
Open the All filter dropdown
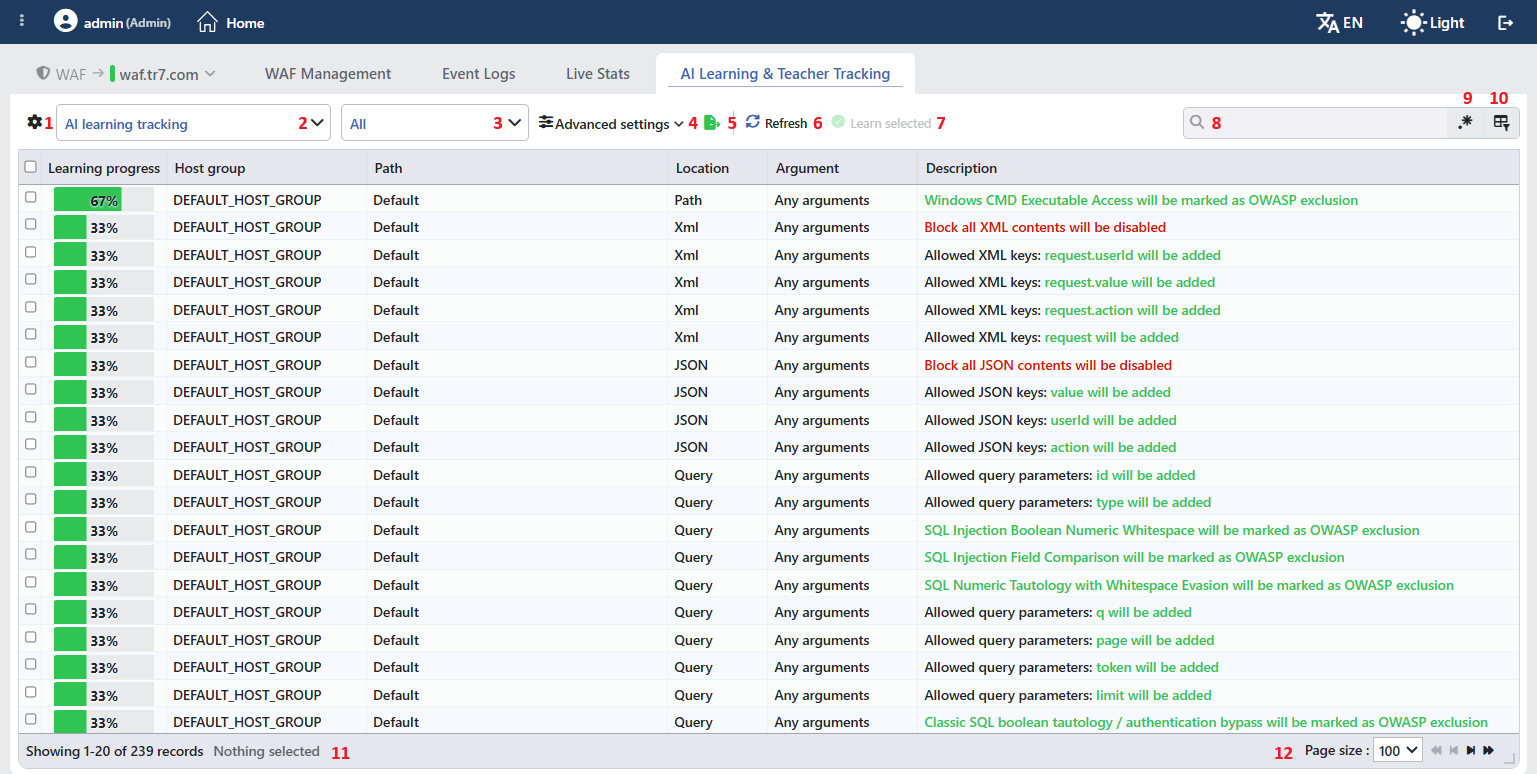[x=435, y=124]
